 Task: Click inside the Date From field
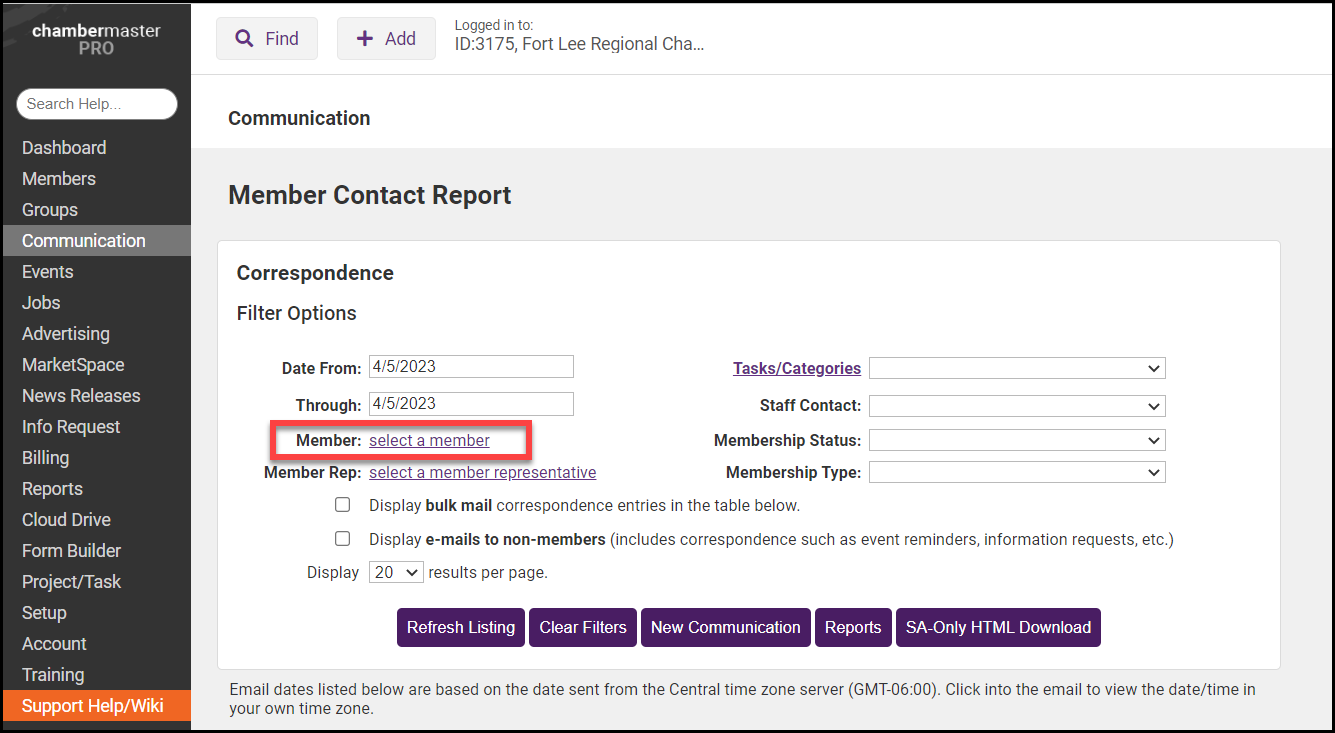click(x=471, y=366)
